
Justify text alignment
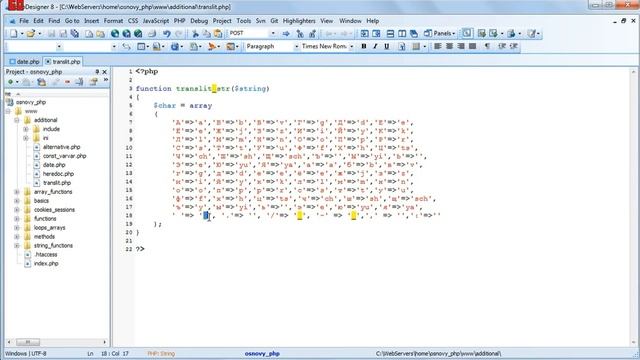473,47
